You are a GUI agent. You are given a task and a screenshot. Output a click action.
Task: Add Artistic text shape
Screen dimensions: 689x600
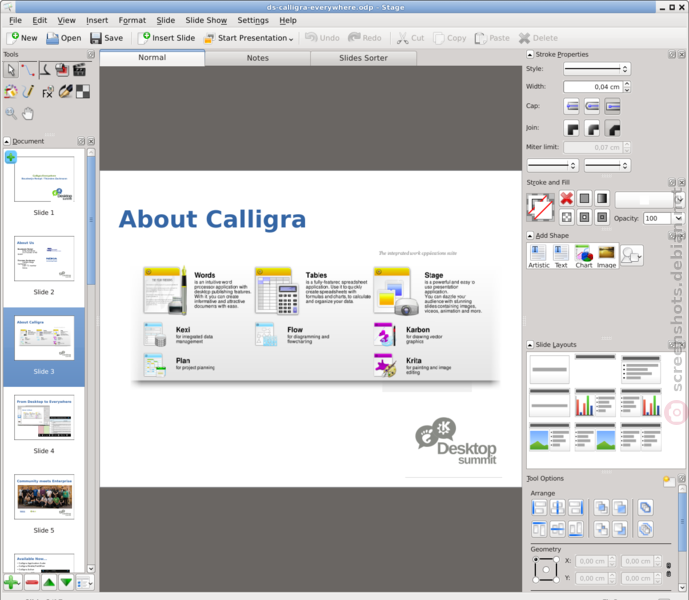(x=538, y=256)
